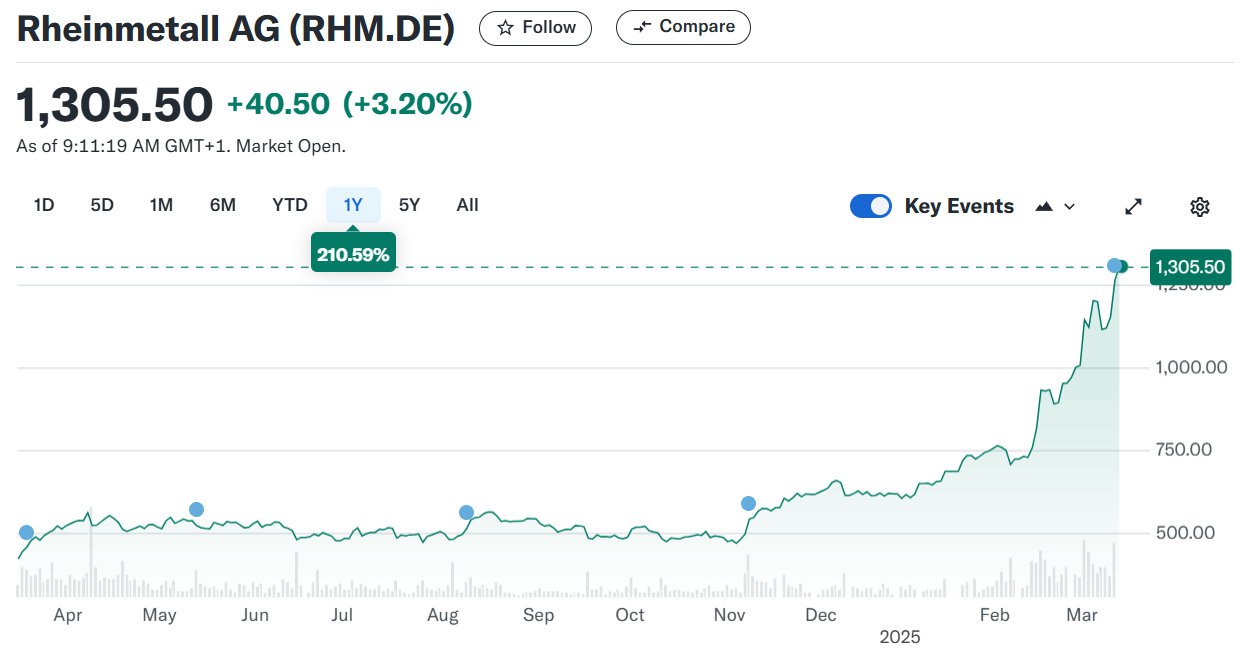Click the Jun label on time axis
The image size is (1244, 655).
pos(255,615)
